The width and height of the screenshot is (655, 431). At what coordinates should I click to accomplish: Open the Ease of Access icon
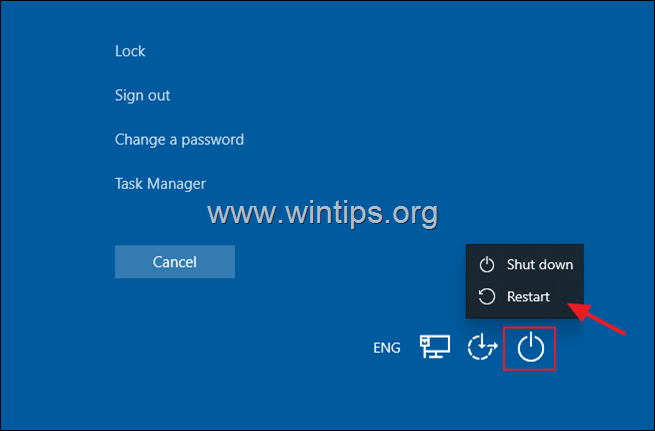482,347
